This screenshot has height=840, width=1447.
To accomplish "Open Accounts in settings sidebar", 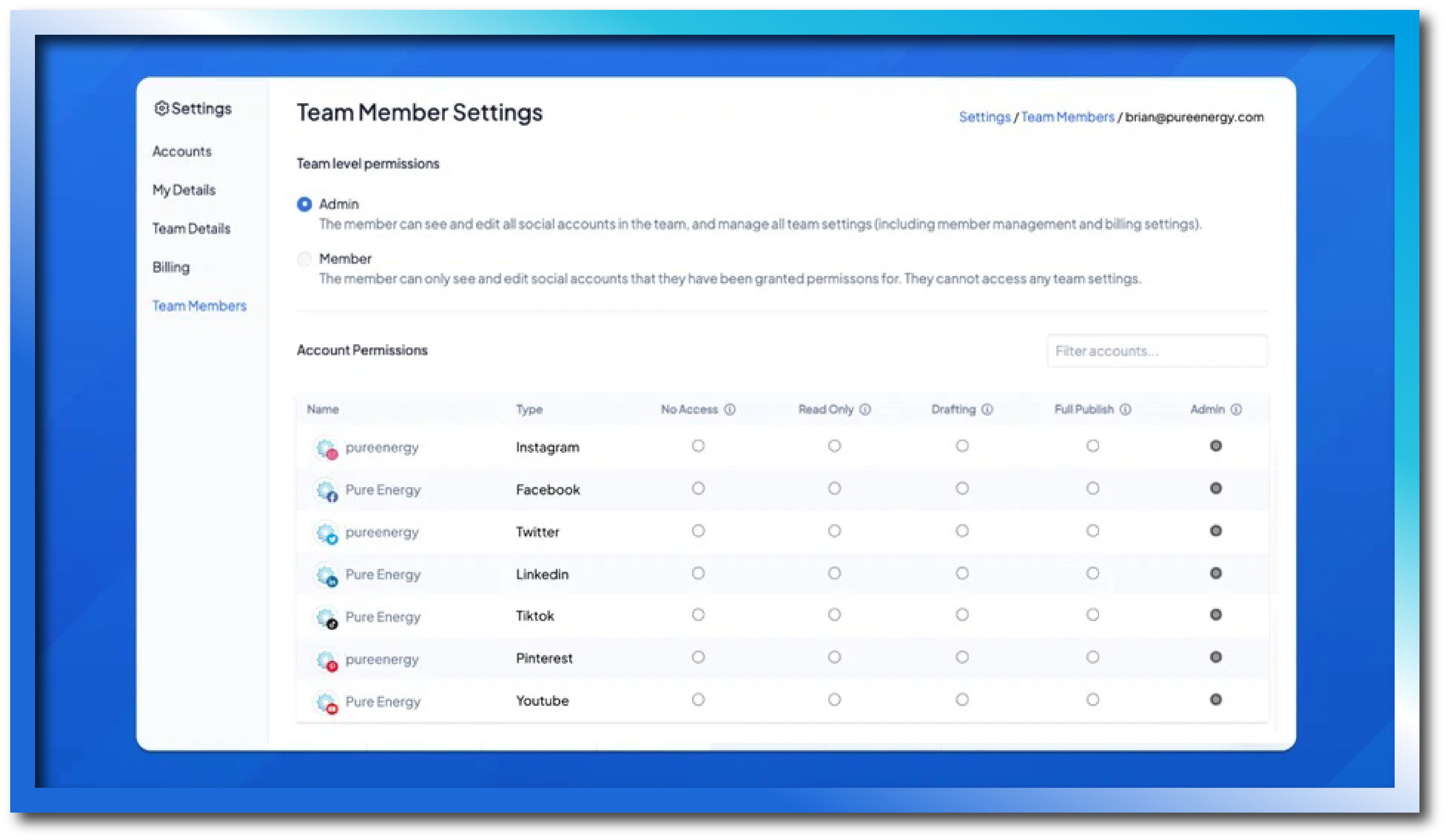I will (181, 152).
